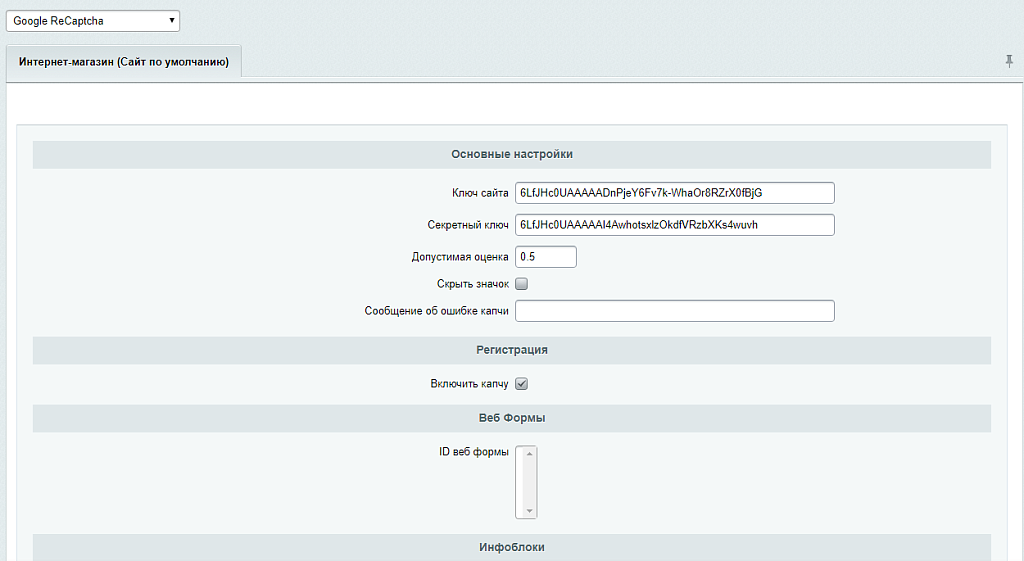Disable the Включить капчу checkbox
Image resolution: width=1024 pixels, height=561 pixels.
click(521, 384)
